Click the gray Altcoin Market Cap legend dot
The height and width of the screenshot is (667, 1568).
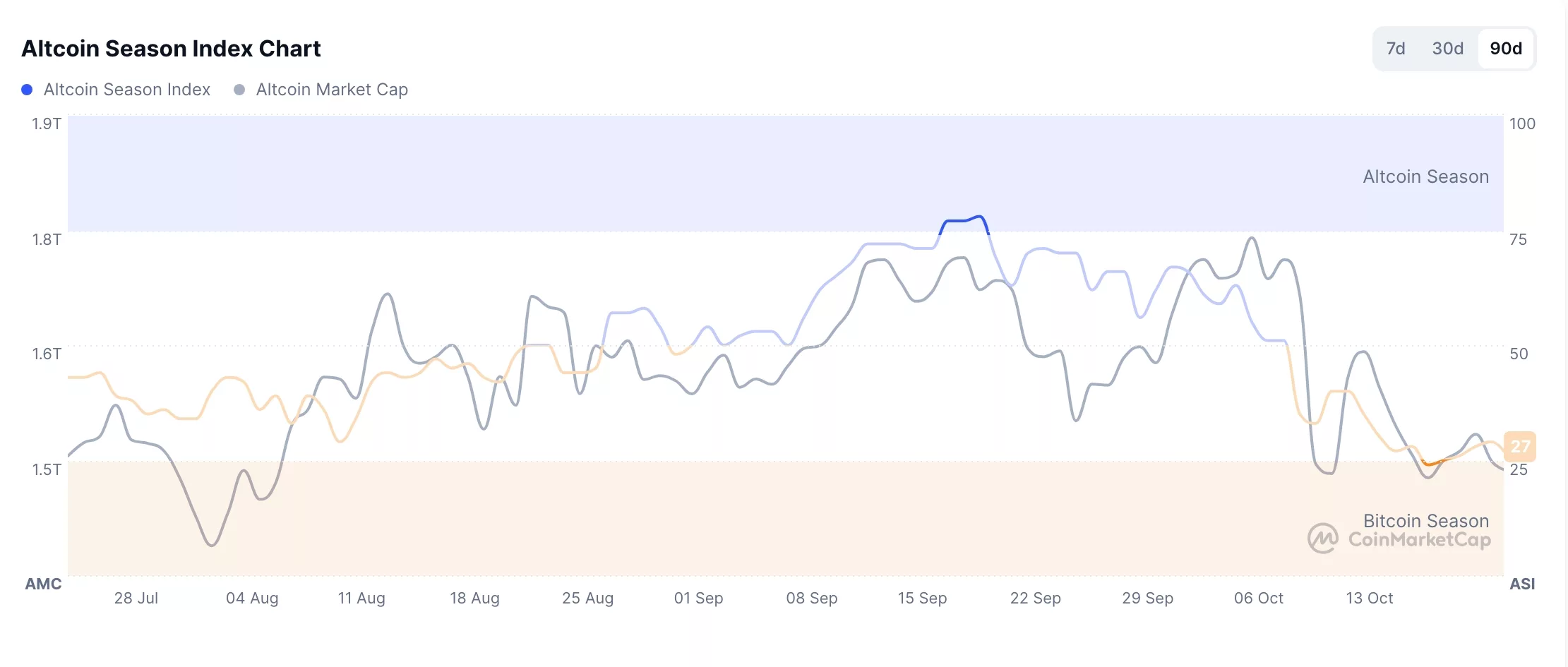coord(240,90)
